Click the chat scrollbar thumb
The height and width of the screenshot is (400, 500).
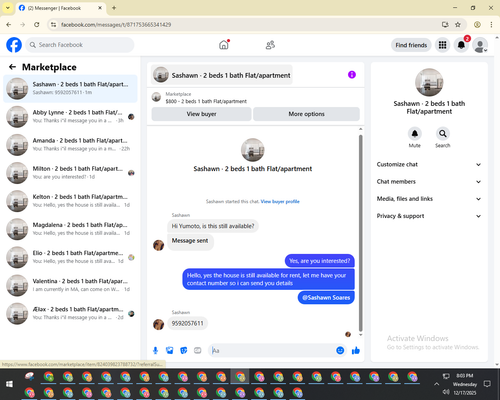360,233
